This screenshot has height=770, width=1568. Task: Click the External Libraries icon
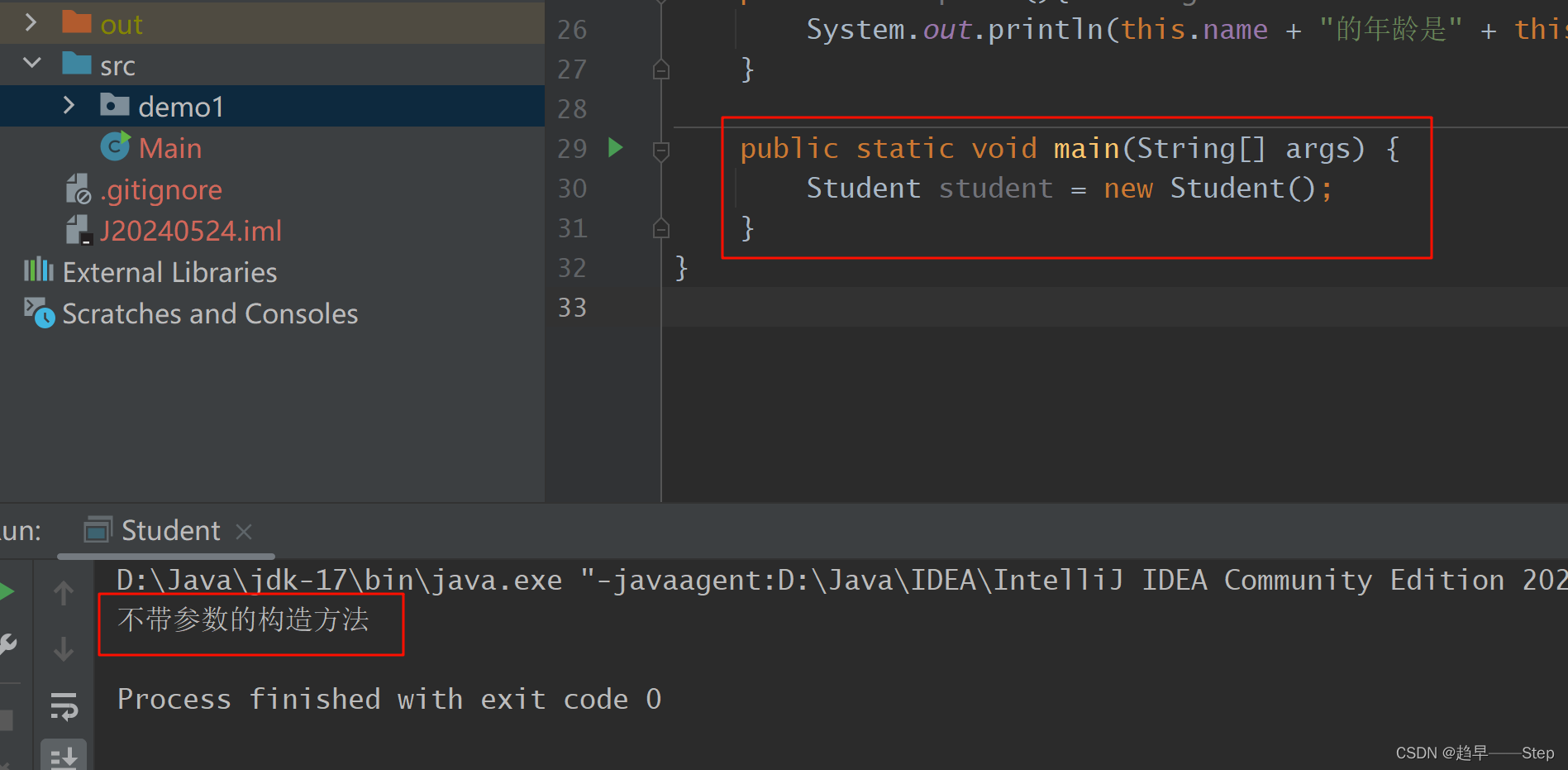[38, 270]
